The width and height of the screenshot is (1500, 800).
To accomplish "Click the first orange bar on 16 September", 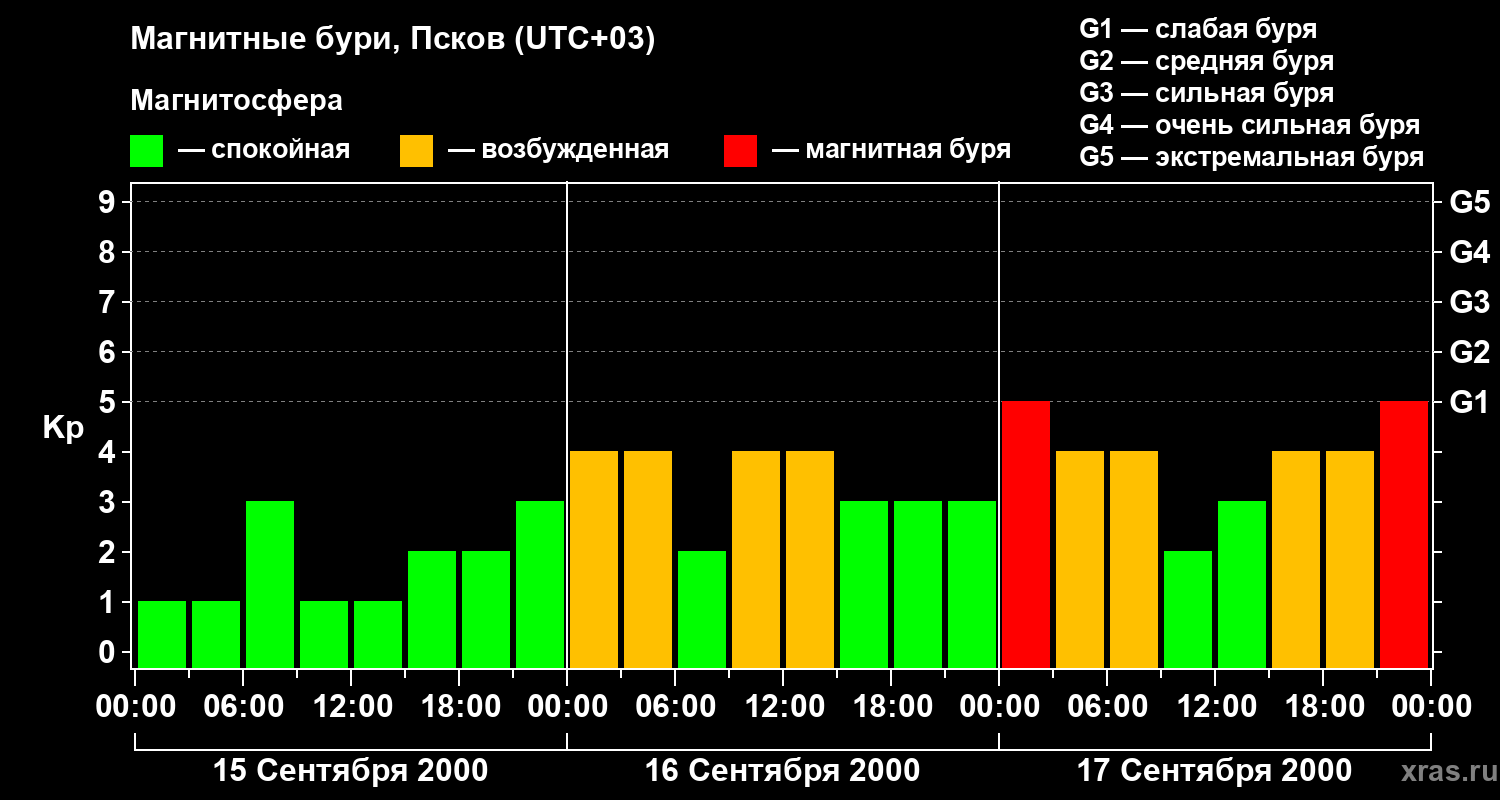I will pos(594,559).
